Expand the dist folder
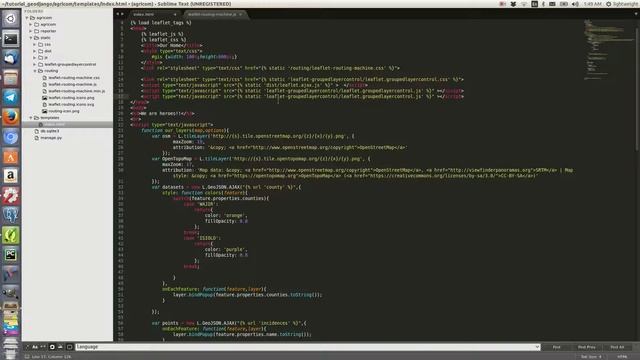 [x=35, y=51]
